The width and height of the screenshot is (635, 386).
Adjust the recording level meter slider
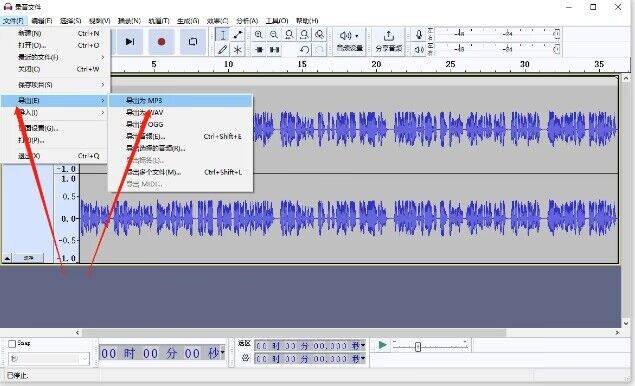click(557, 34)
